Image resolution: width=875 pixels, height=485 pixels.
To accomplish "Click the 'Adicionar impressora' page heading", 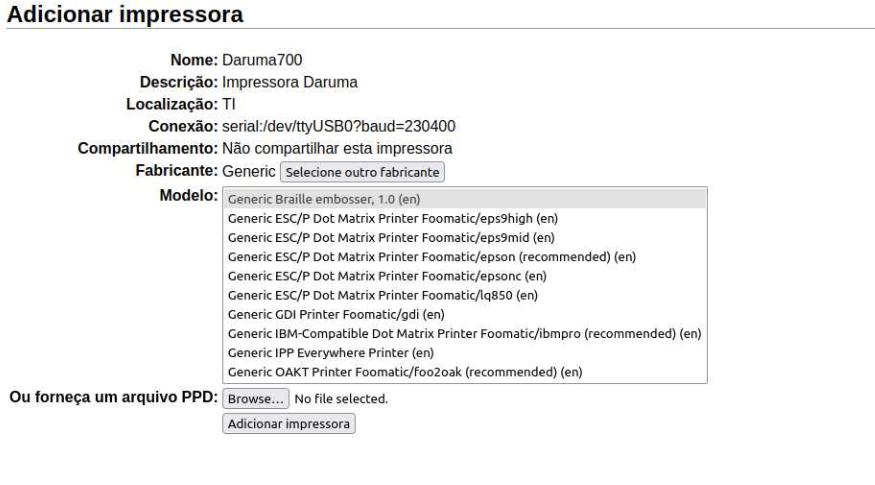I will (x=125, y=15).
